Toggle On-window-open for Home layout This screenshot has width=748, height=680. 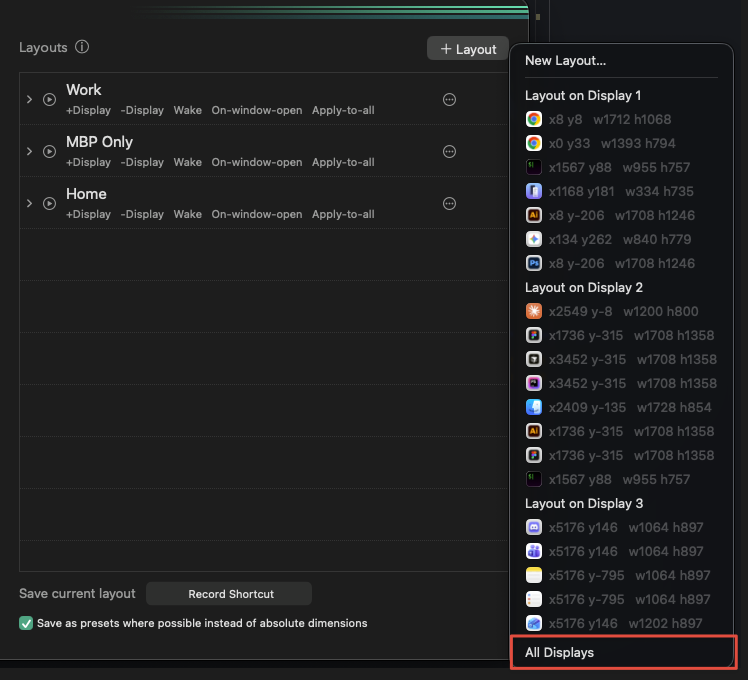(257, 214)
